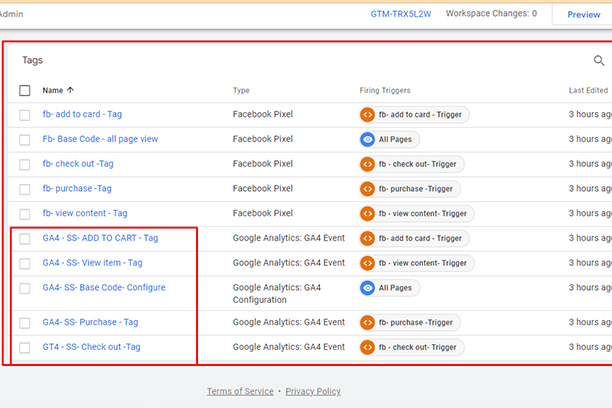The width and height of the screenshot is (612, 408).
Task: Open the tags search magnifier icon
Action: [599, 61]
